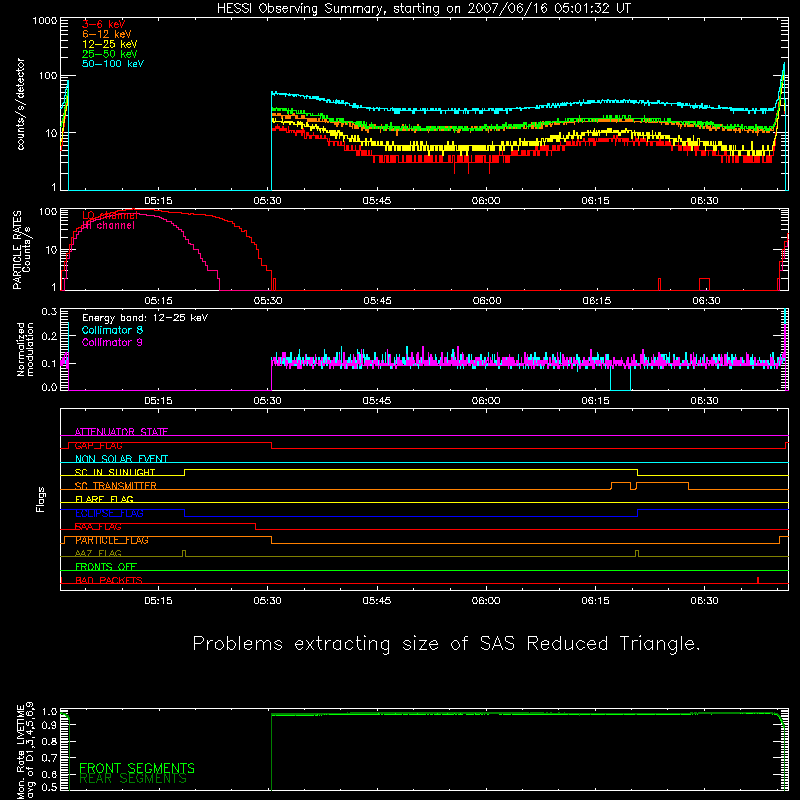Click the Normalized modulation axis label
Screen dimensions: 800x800
click(x=24, y=349)
